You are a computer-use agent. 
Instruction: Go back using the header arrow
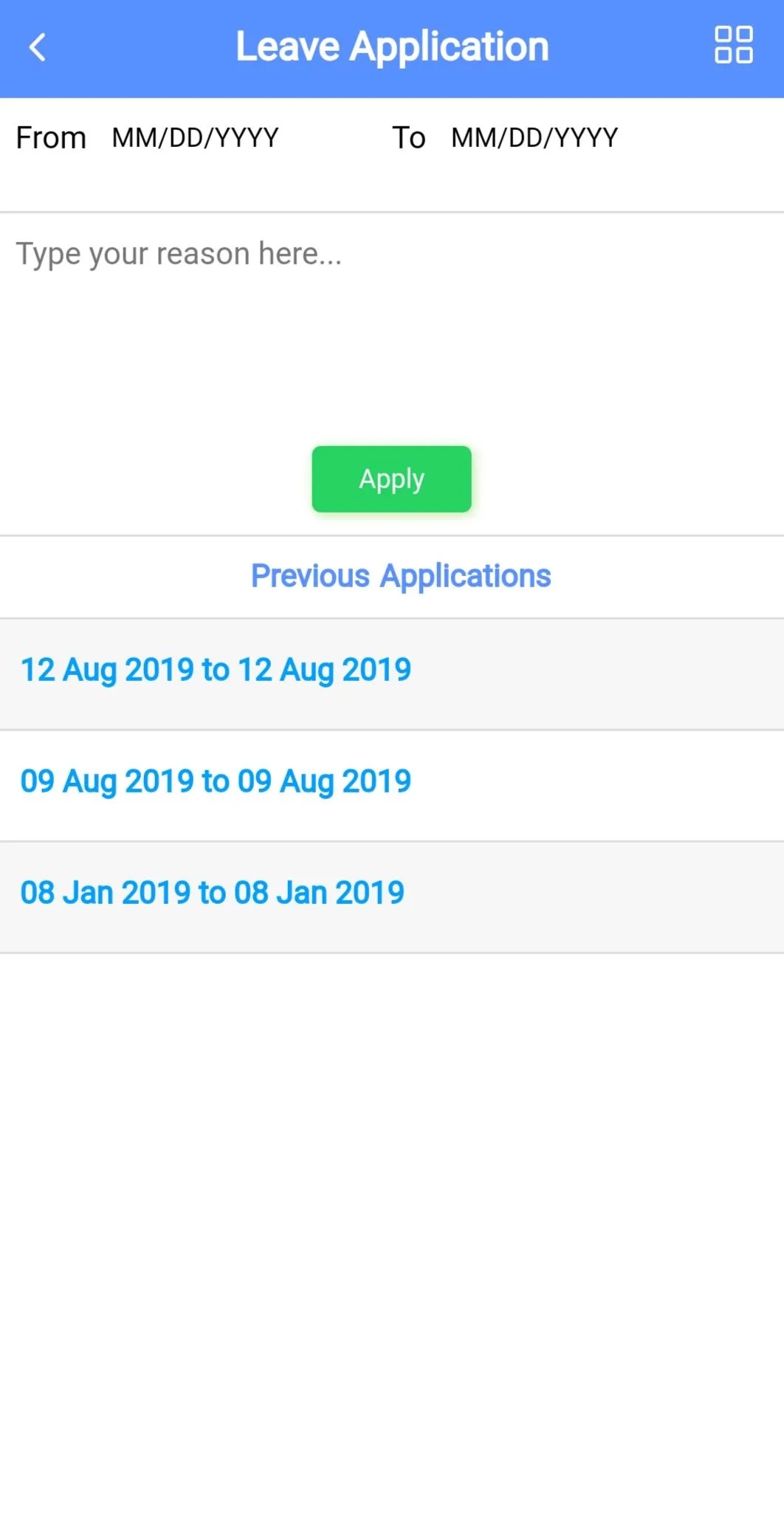(x=38, y=47)
